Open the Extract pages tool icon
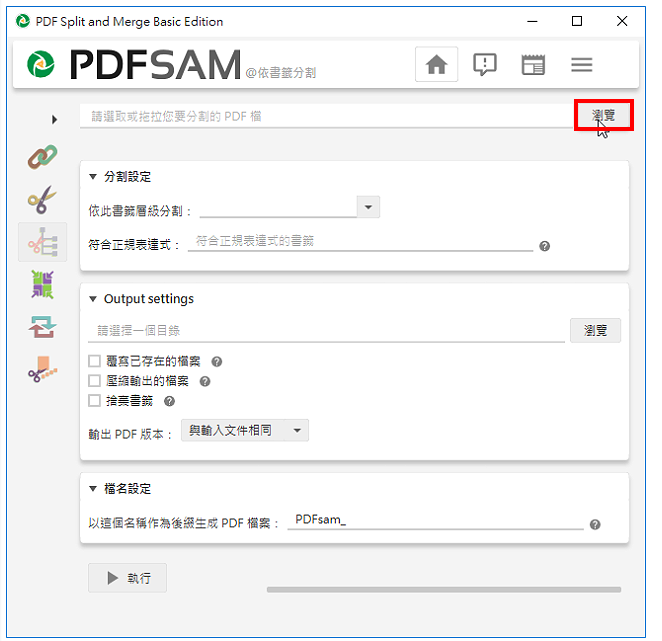 [43, 369]
